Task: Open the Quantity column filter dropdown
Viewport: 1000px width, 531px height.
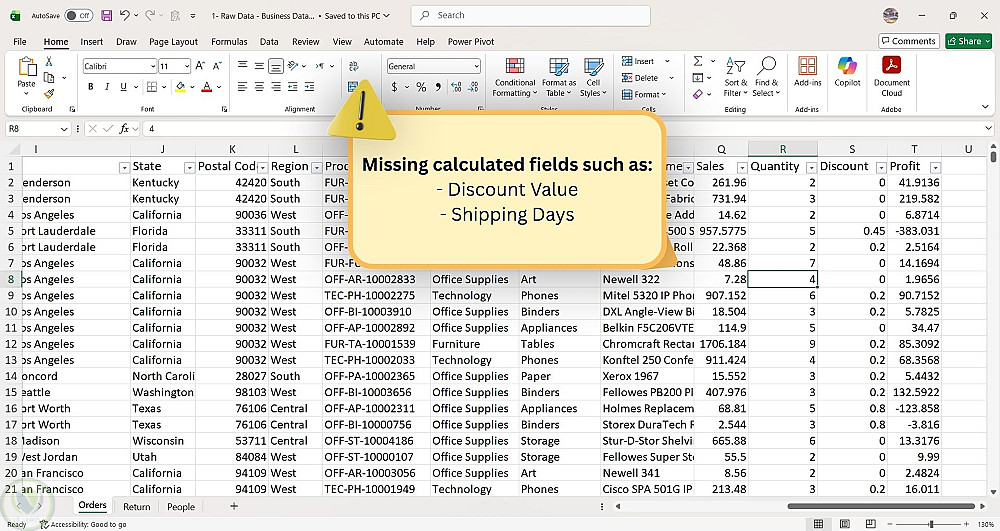Action: pos(811,168)
